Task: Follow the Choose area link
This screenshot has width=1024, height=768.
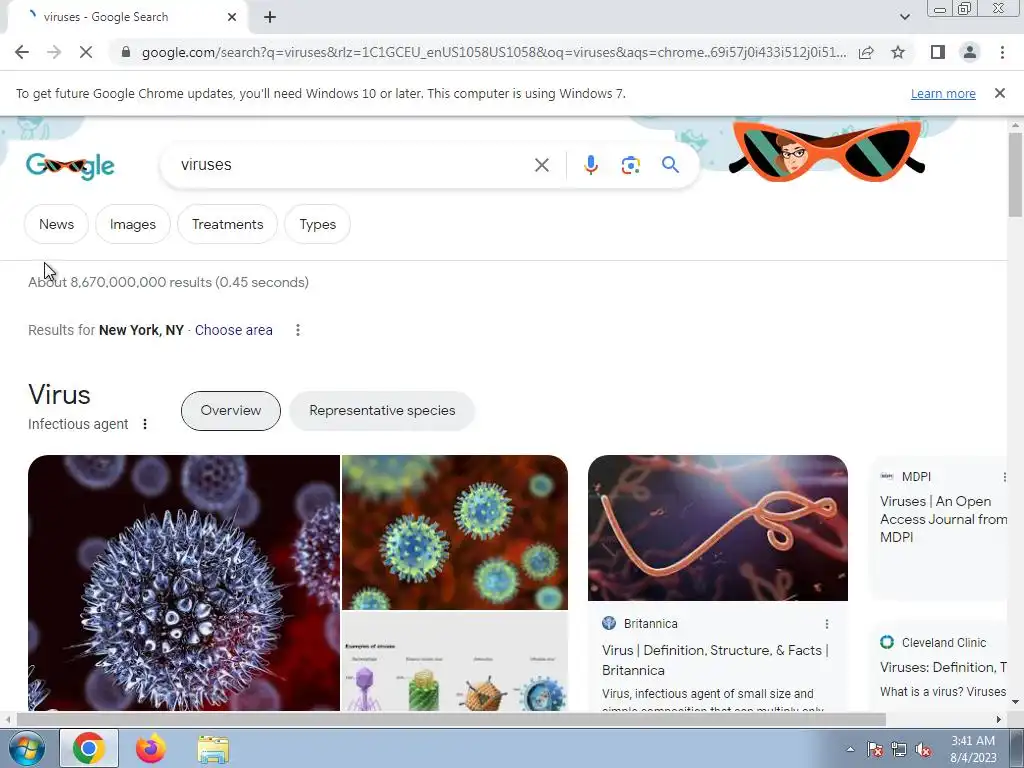Action: click(233, 330)
